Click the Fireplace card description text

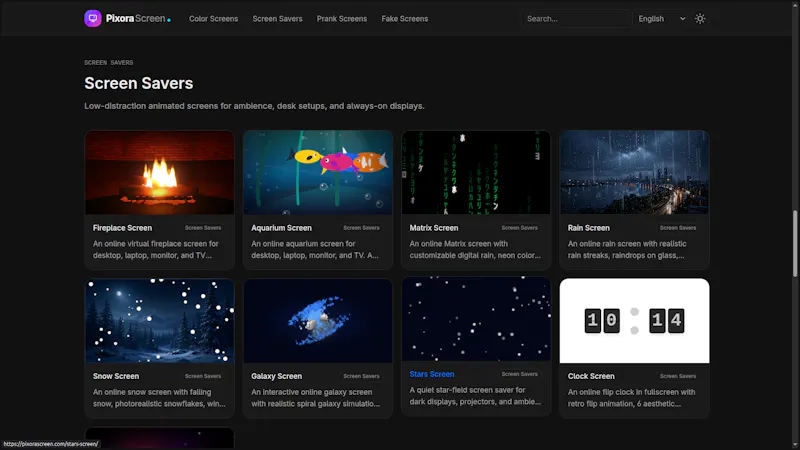[x=156, y=249]
